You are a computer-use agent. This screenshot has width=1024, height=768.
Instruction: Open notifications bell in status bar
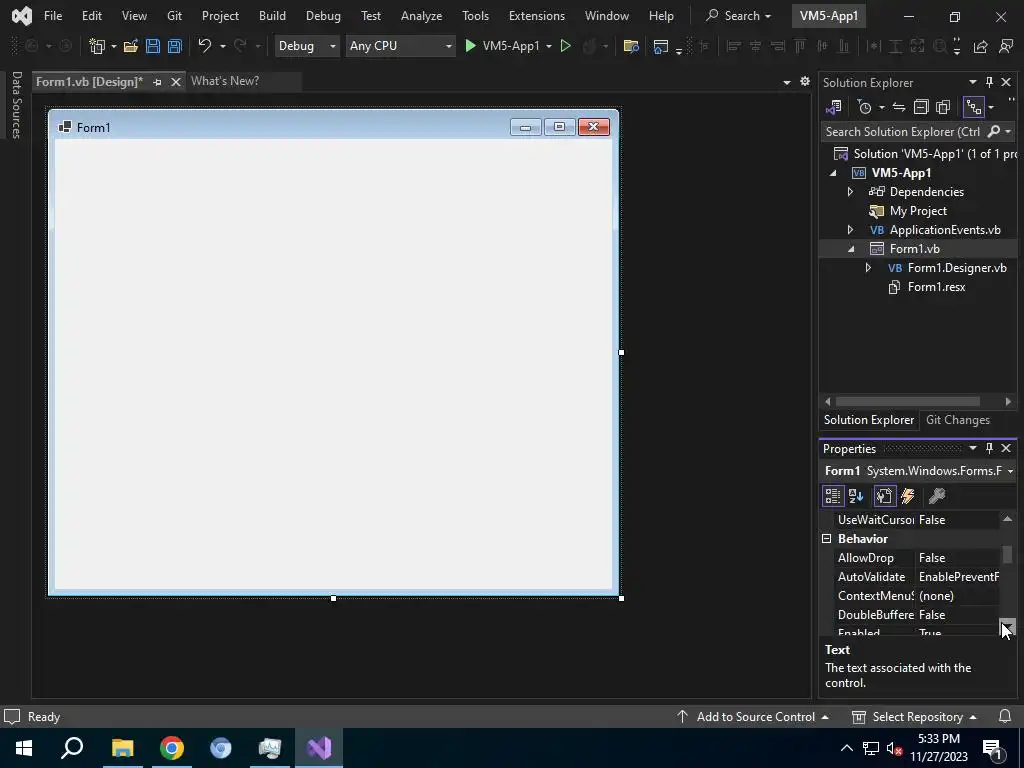tap(1005, 716)
